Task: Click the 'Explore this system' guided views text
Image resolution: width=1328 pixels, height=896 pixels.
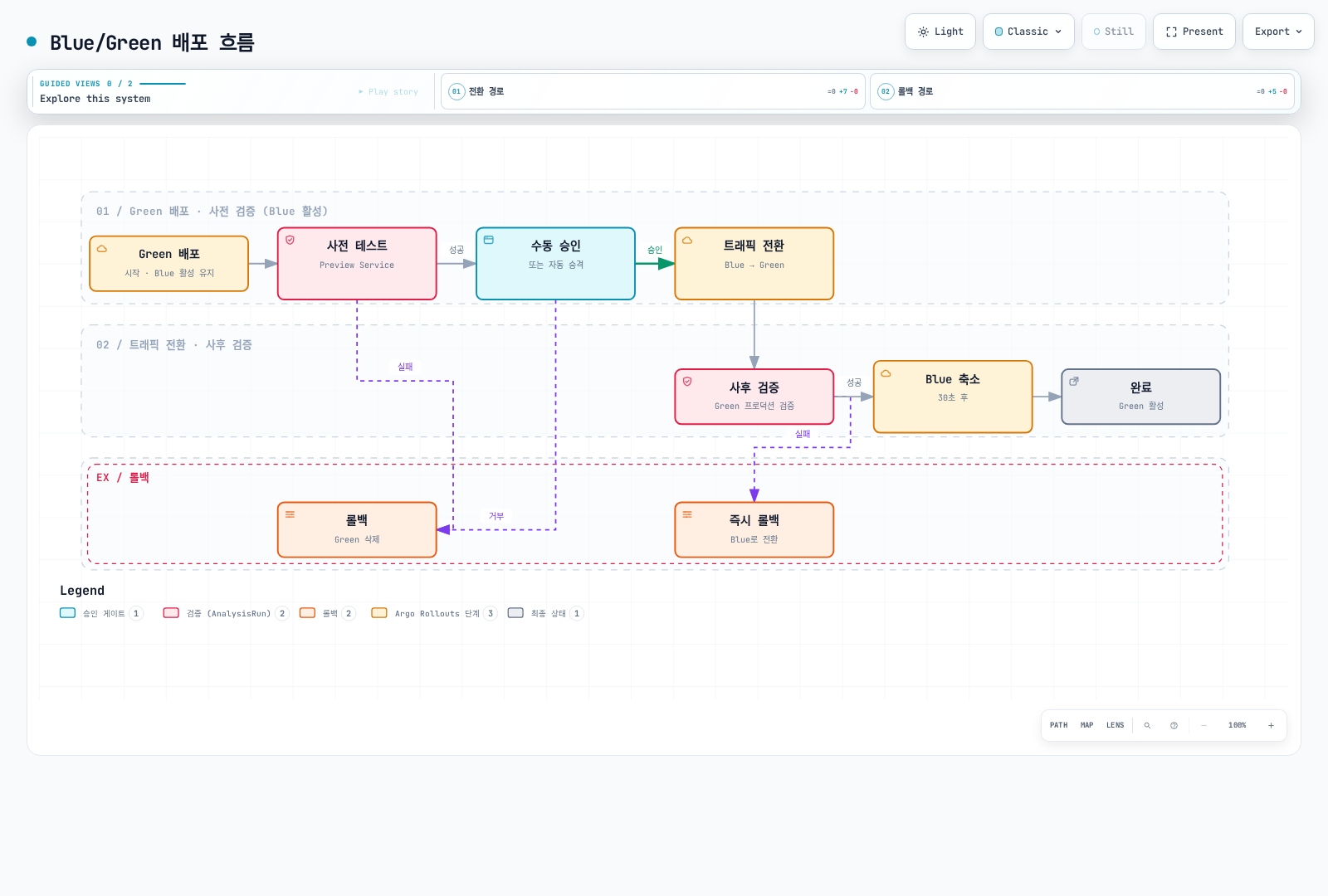Action: click(95, 99)
